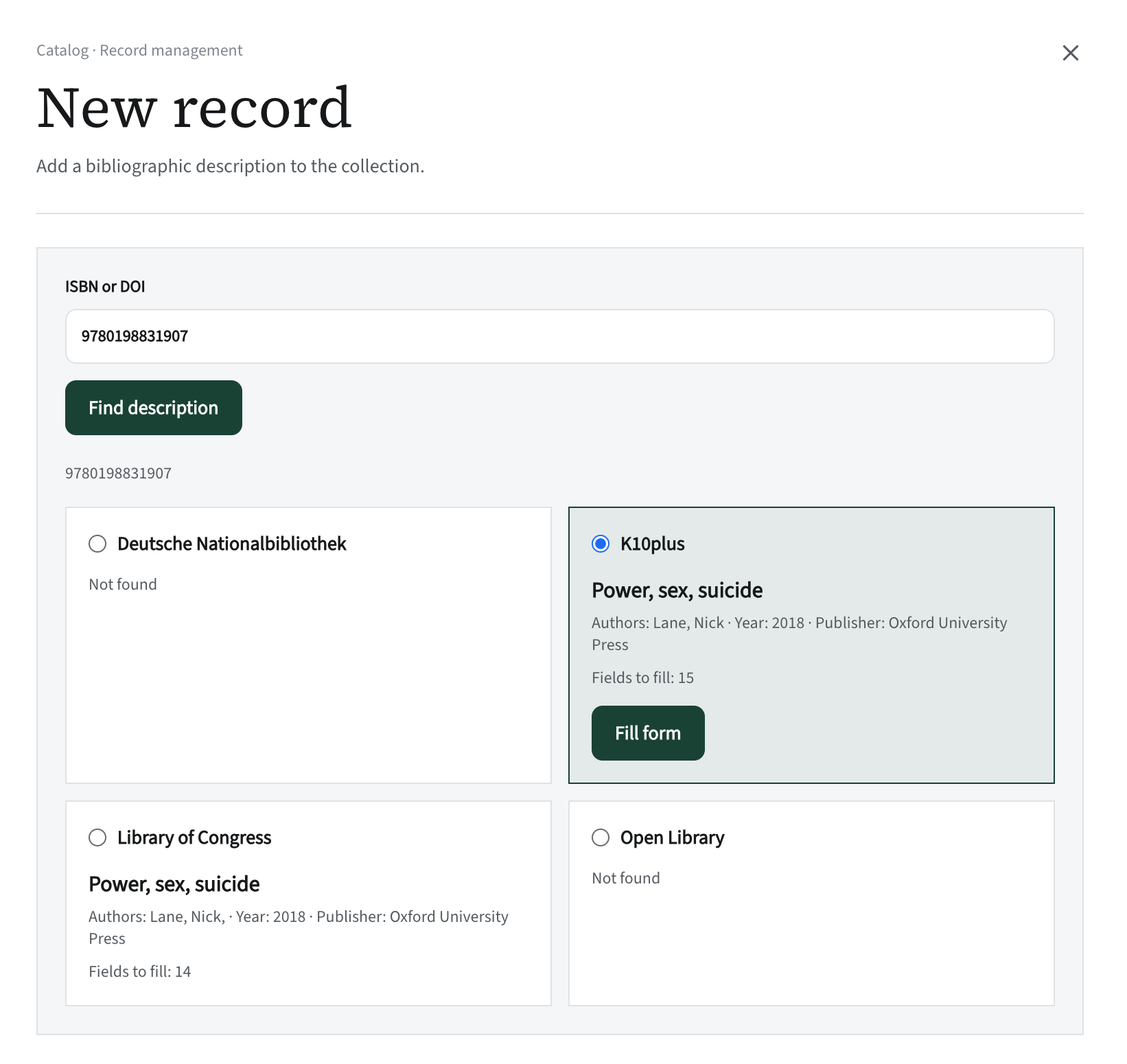
Task: Select the K10plus source radio button
Action: tap(601, 544)
